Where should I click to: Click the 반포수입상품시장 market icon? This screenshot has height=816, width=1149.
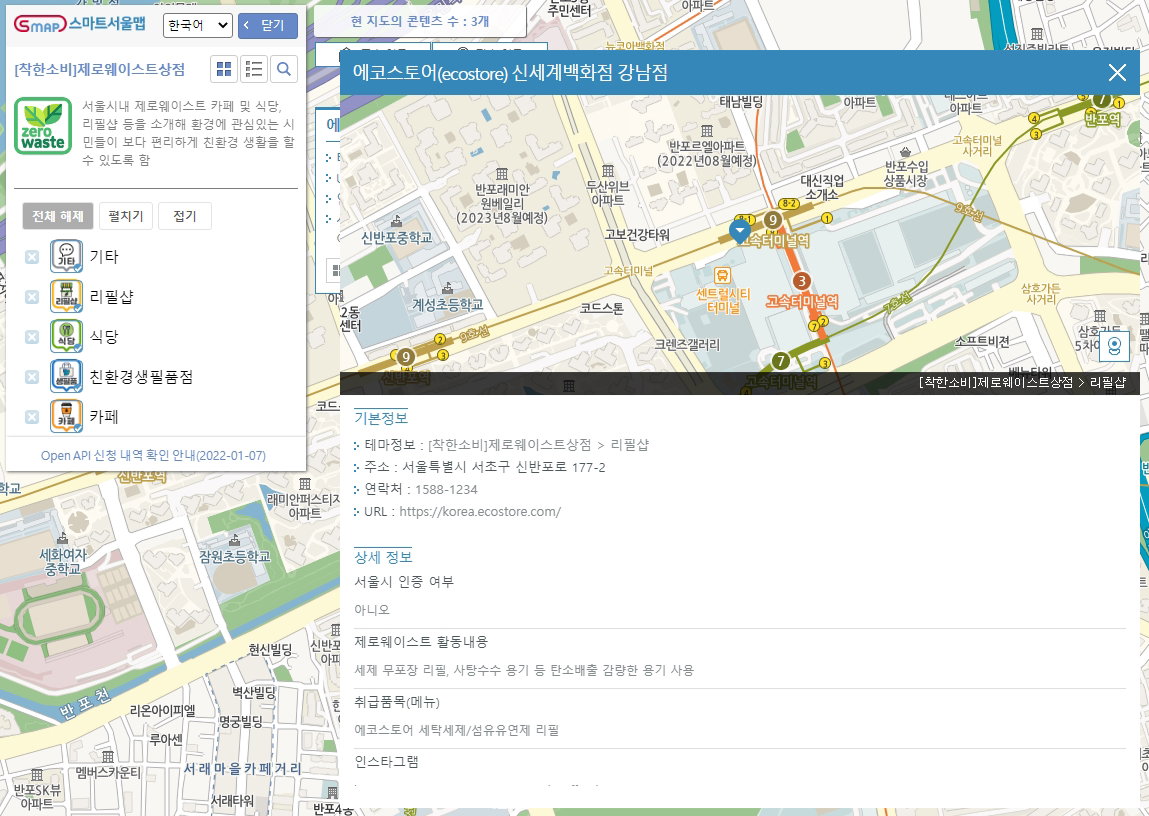pyautogui.click(x=906, y=152)
